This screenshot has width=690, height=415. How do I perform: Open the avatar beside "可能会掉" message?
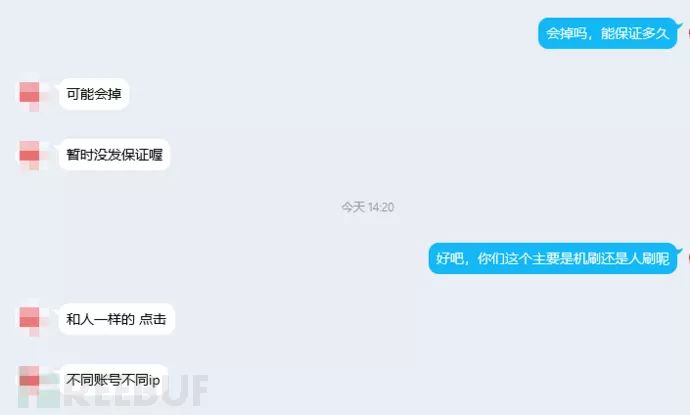(x=29, y=93)
